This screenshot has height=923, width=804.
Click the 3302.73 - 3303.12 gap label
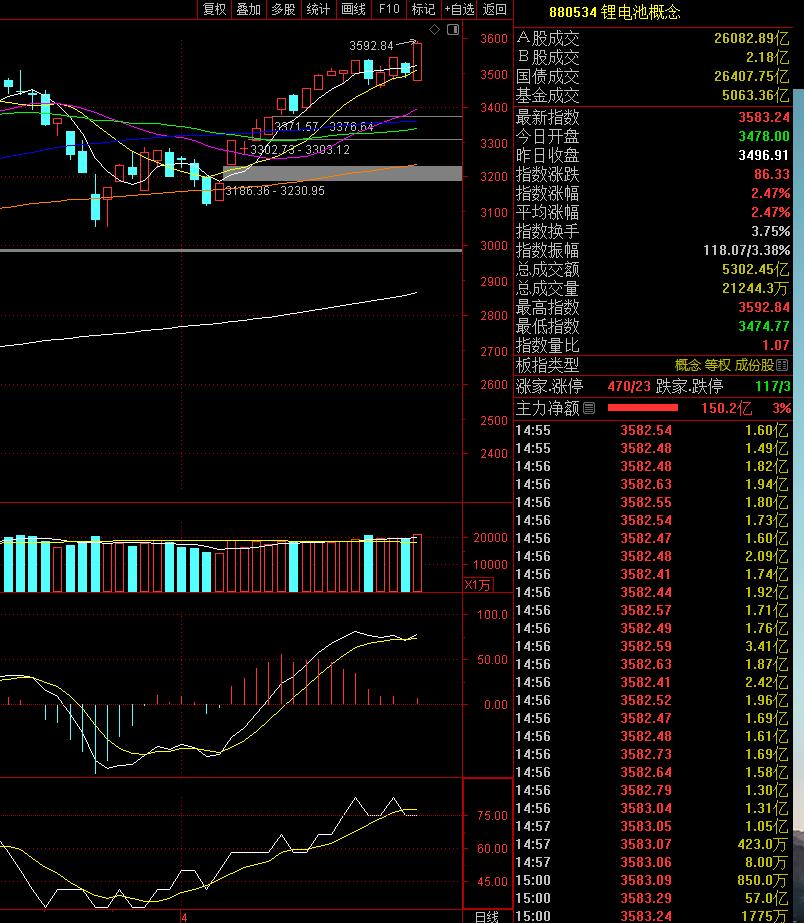(300, 150)
